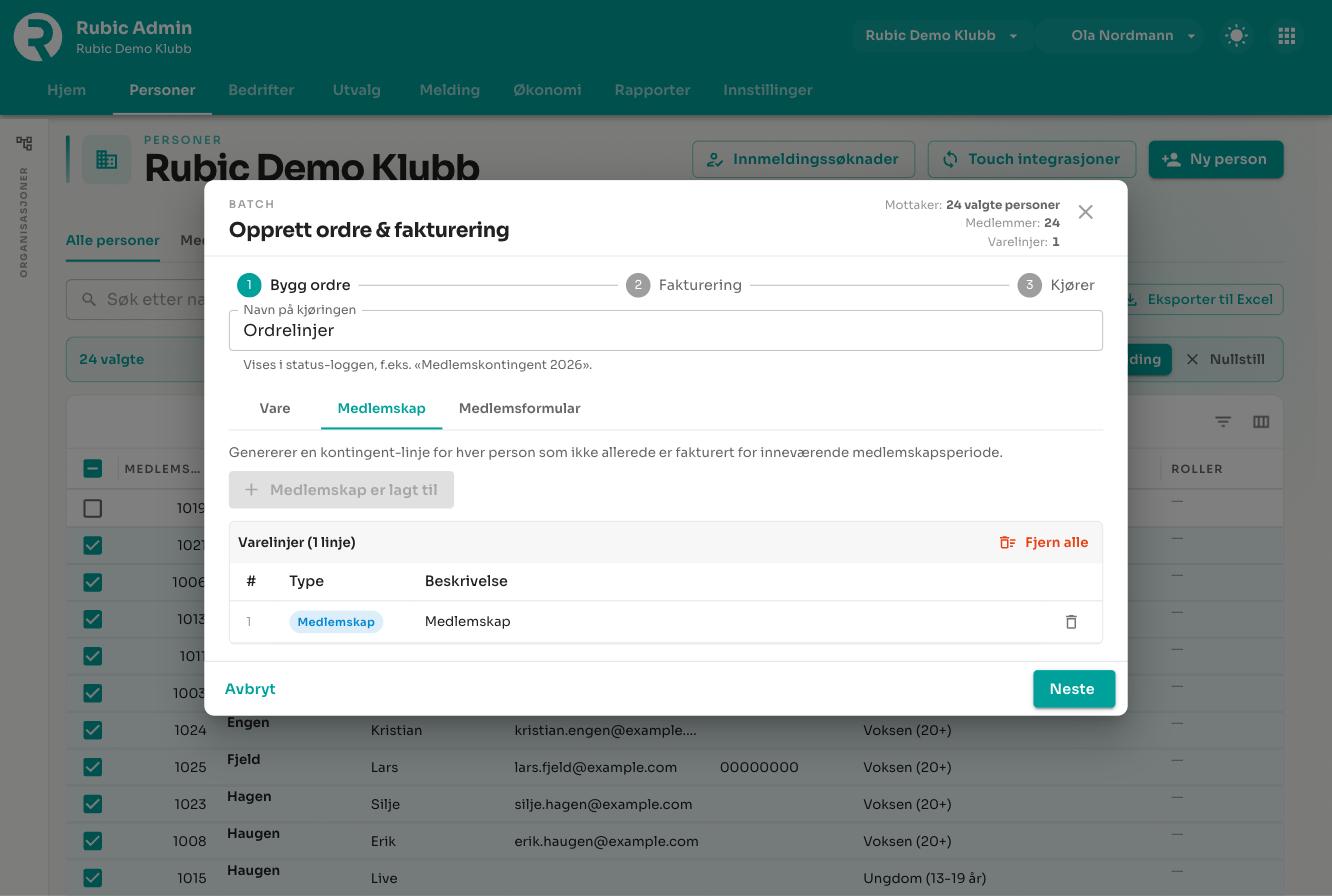
Task: Click Fjern alle to remove all lines
Action: tap(1044, 542)
